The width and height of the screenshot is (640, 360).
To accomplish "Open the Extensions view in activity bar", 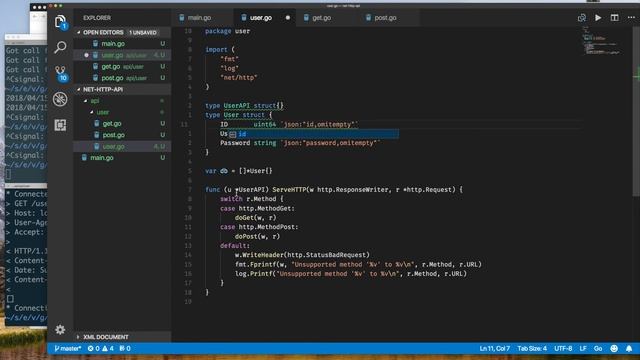I will 60,125.
